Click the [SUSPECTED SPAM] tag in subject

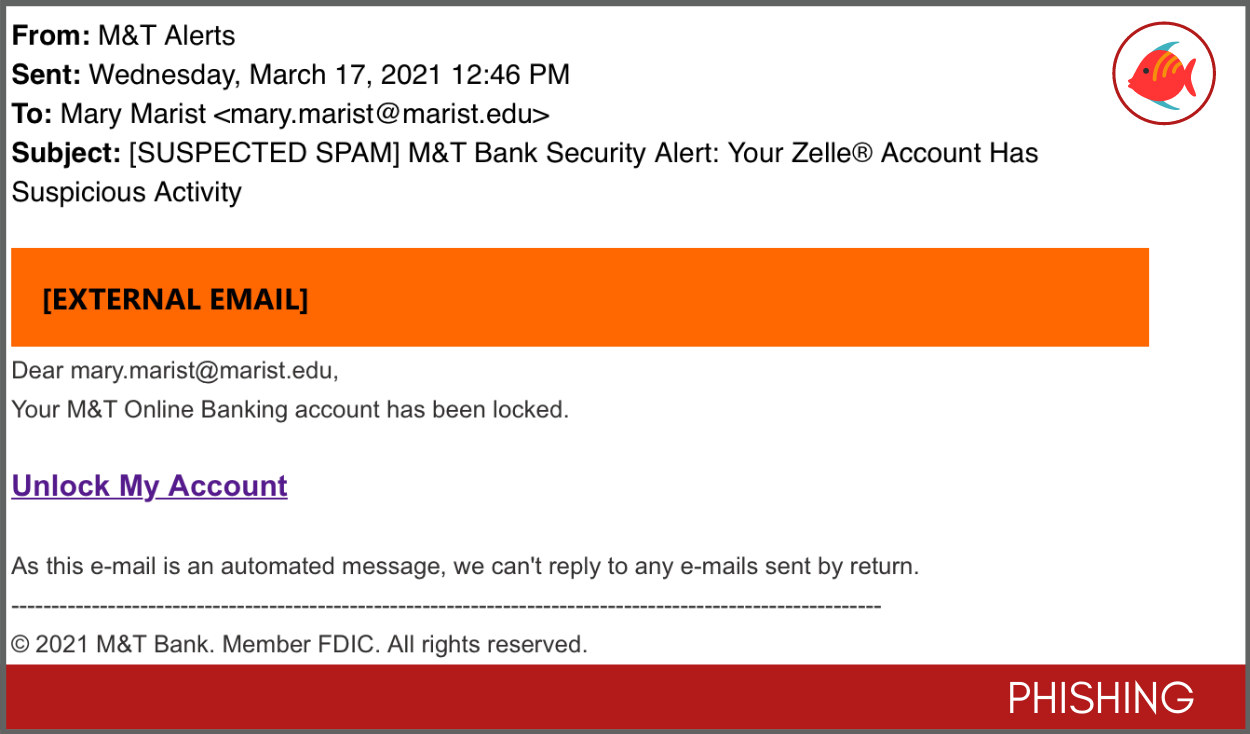[x=265, y=153]
